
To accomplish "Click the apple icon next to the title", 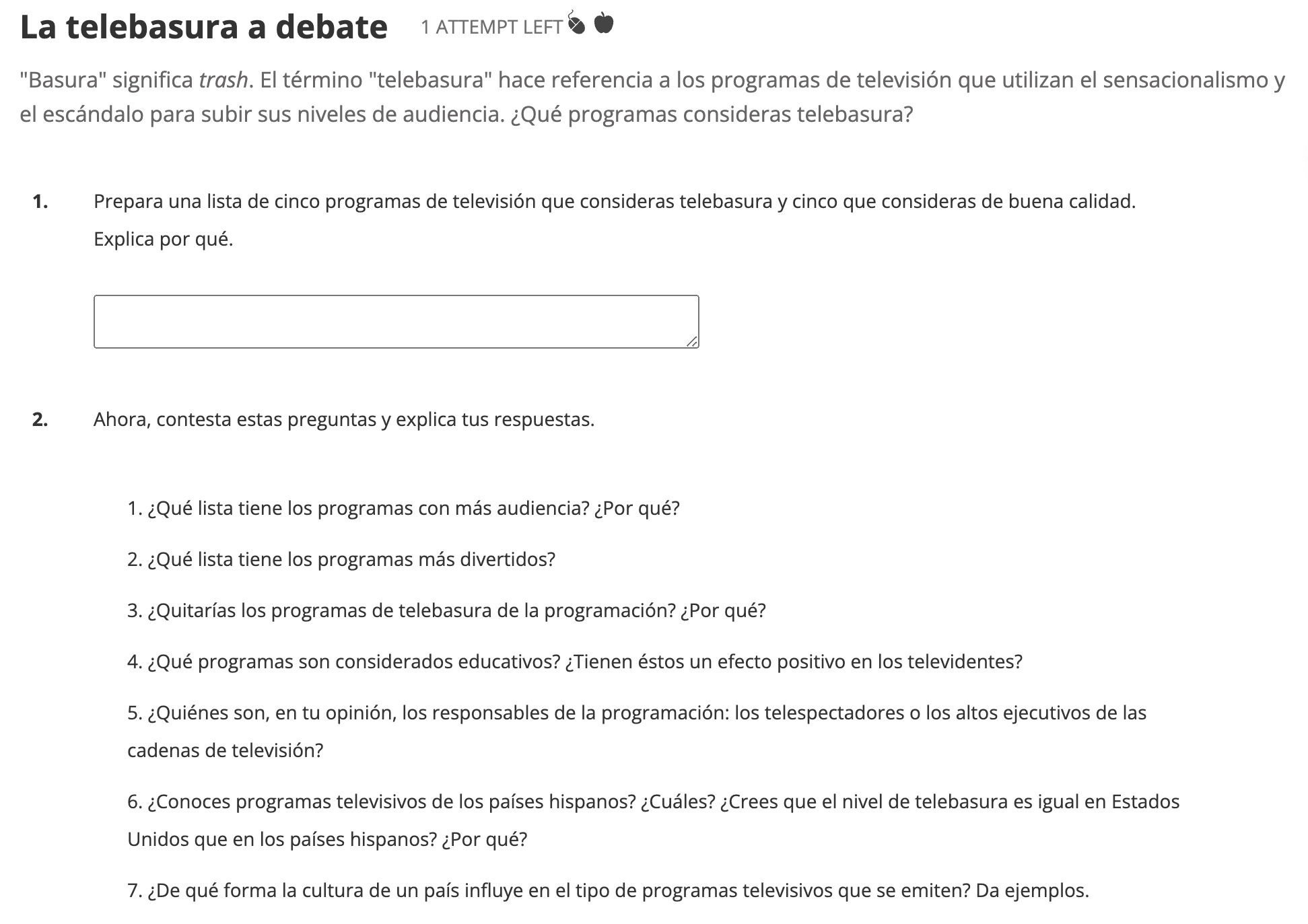I will [x=604, y=24].
